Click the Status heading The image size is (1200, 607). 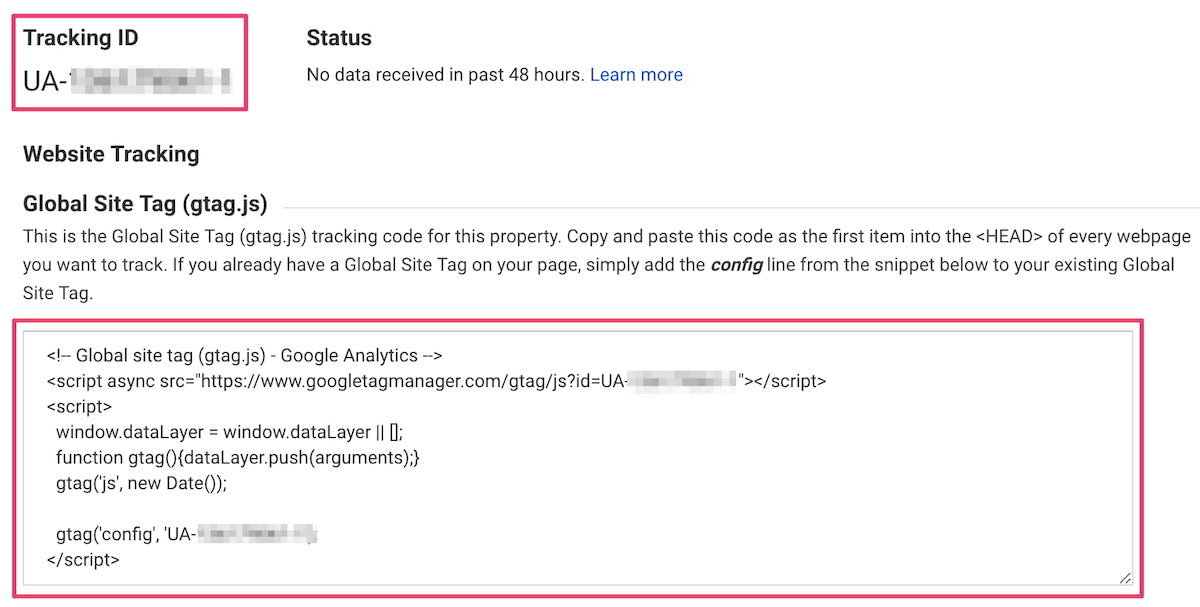(x=339, y=38)
